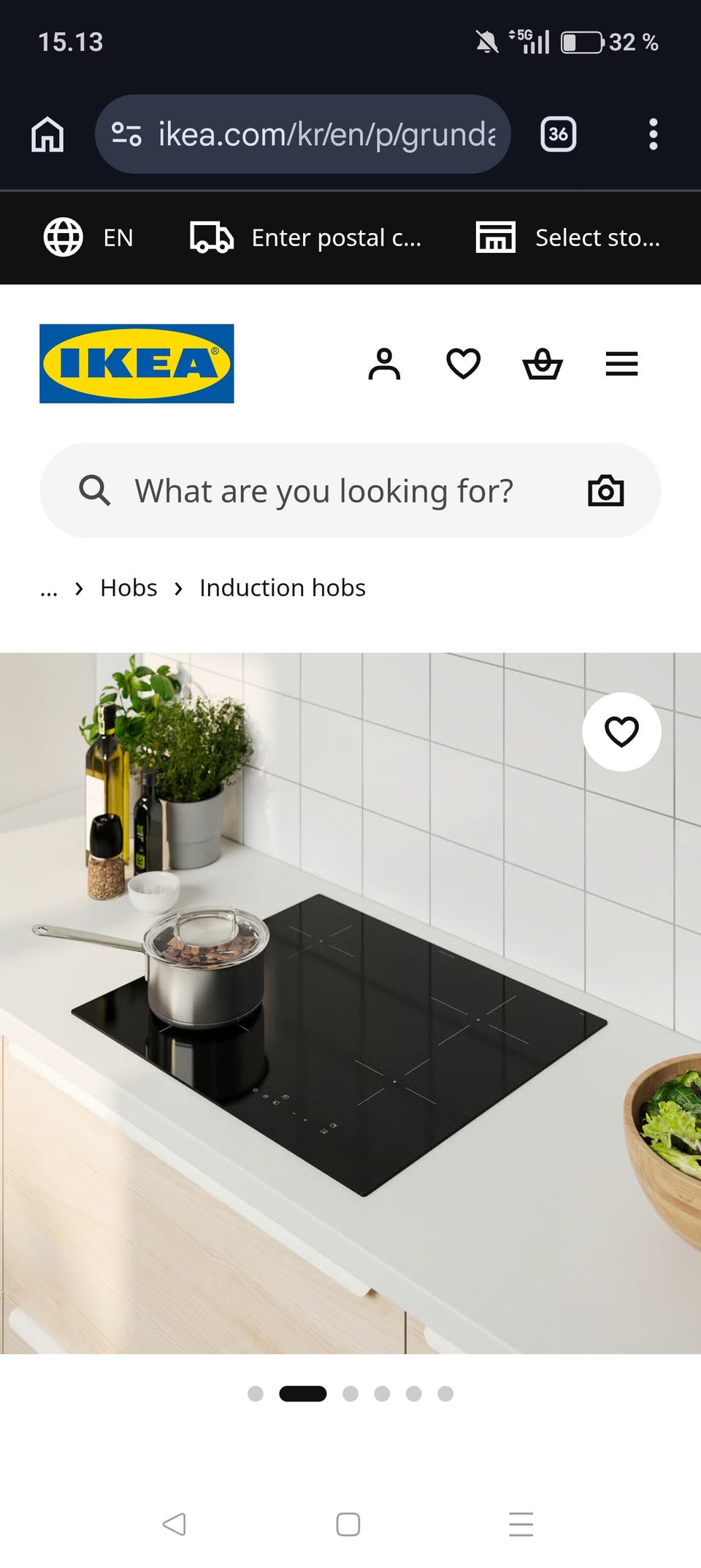Open the browser three-dot overflow menu

click(654, 134)
